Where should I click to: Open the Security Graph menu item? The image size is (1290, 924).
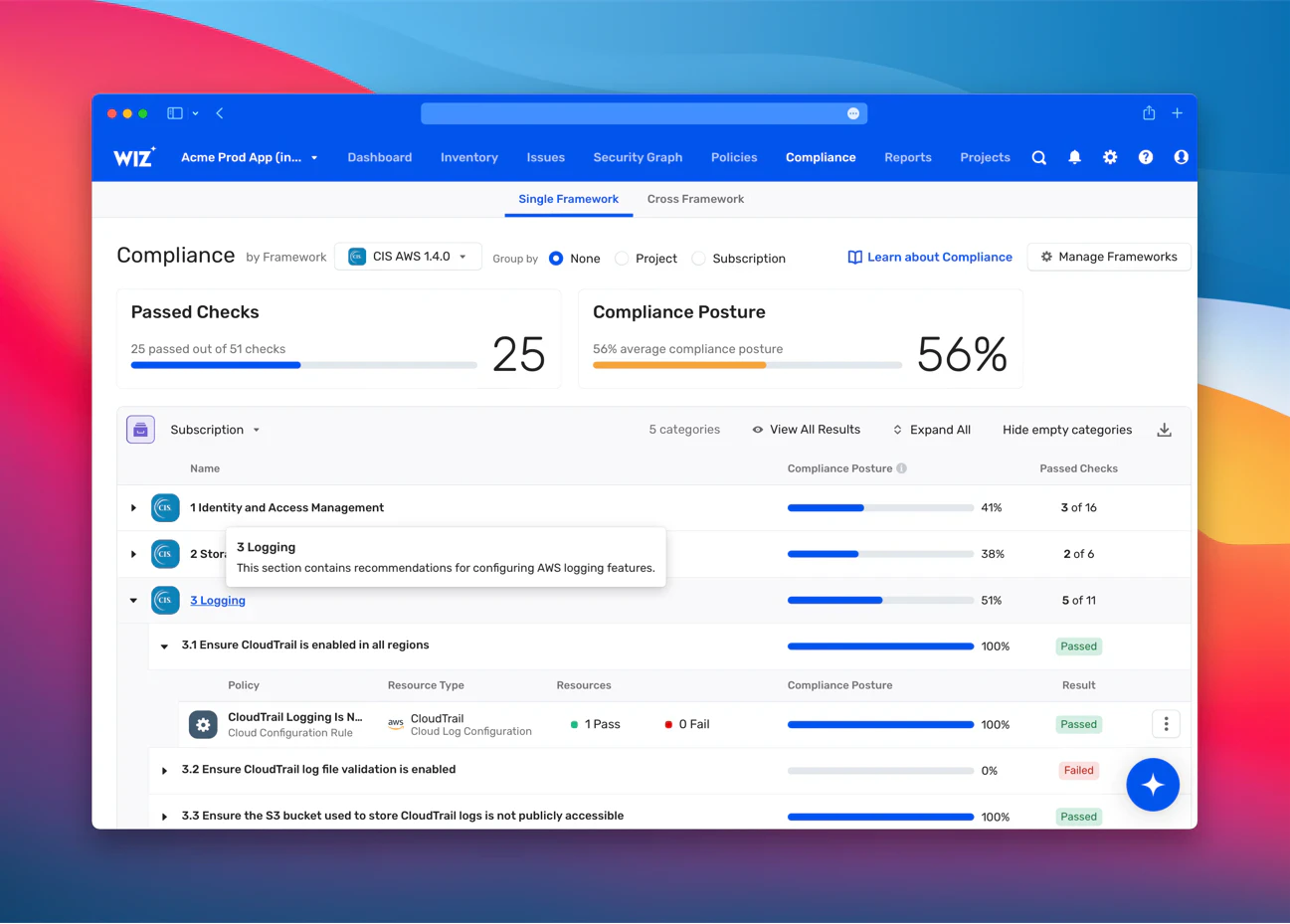pyautogui.click(x=638, y=157)
